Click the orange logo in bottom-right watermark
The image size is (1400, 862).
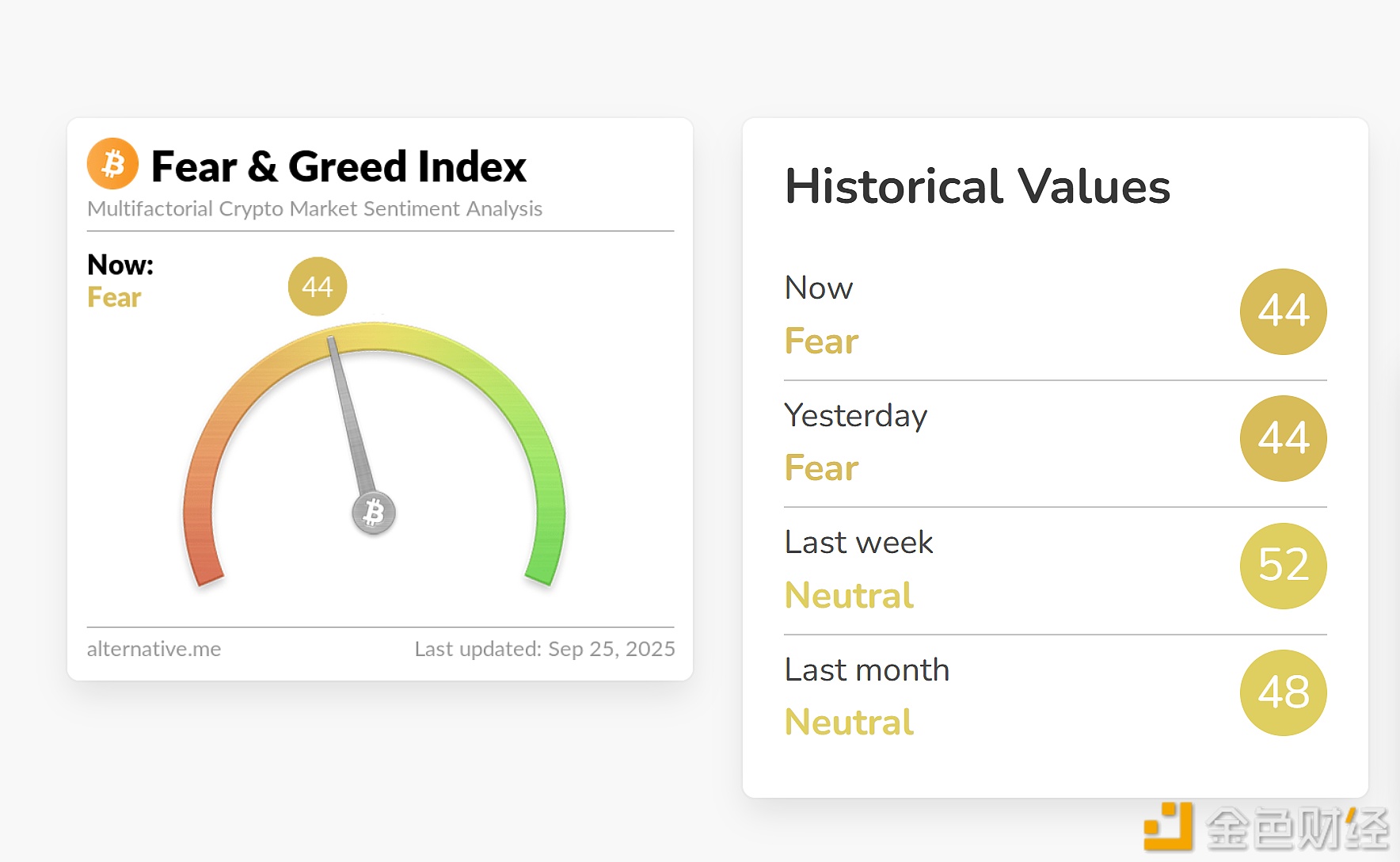pyautogui.click(x=1169, y=826)
